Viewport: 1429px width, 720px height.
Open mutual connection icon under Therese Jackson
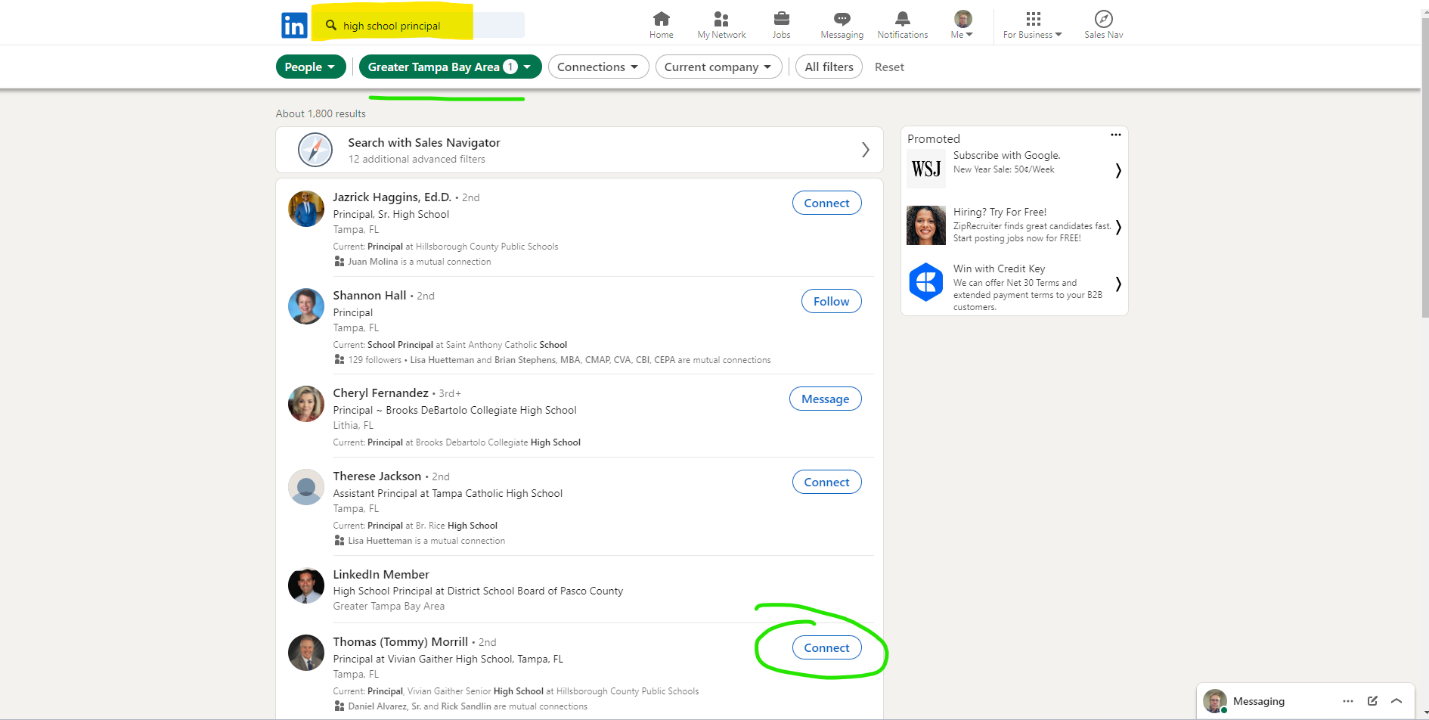coord(339,541)
